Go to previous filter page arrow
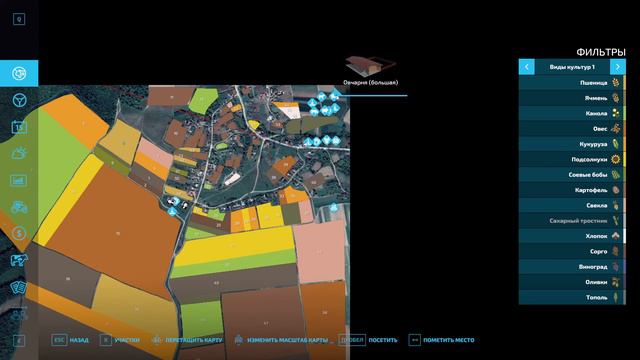This screenshot has width=640, height=360. 527,67
